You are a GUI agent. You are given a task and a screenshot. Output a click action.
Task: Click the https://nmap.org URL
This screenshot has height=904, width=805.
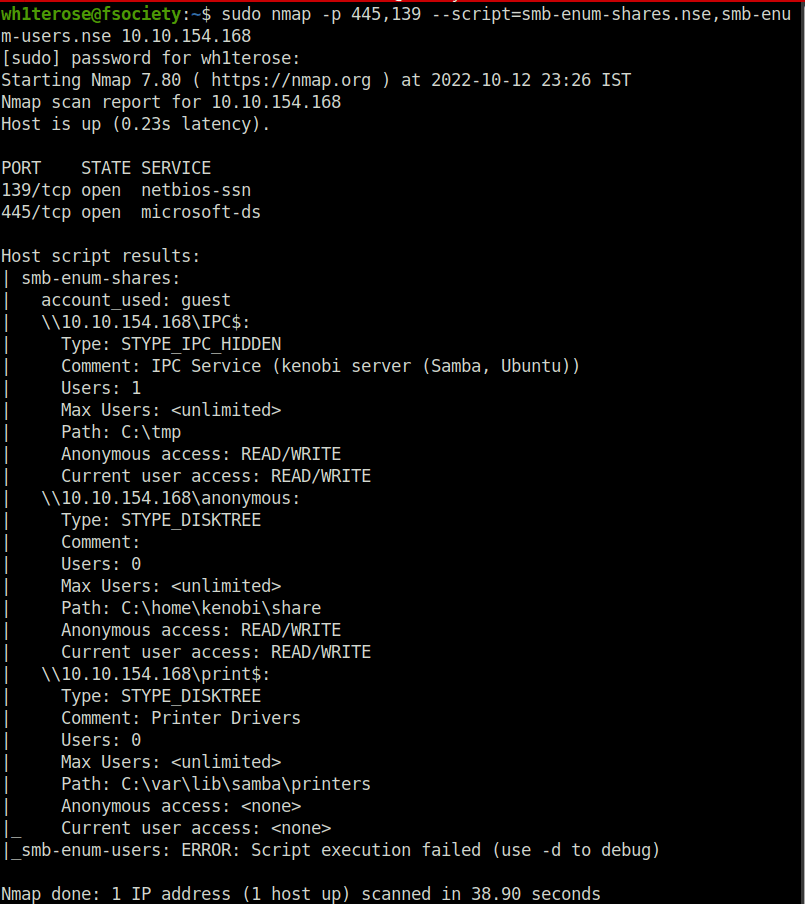(291, 80)
